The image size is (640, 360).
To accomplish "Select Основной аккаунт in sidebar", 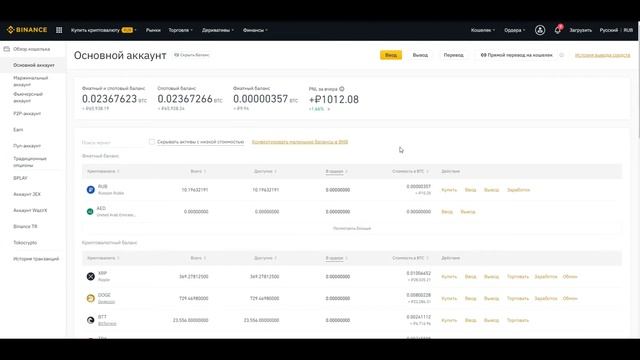I will (x=33, y=65).
